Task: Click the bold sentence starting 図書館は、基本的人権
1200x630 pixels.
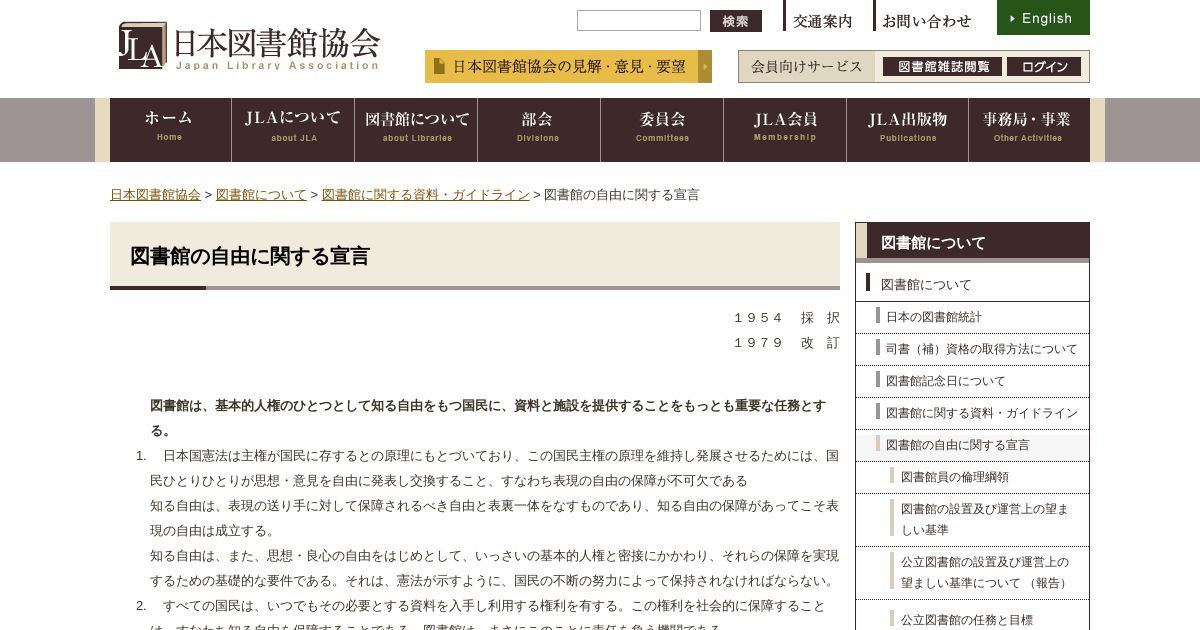Action: point(488,418)
